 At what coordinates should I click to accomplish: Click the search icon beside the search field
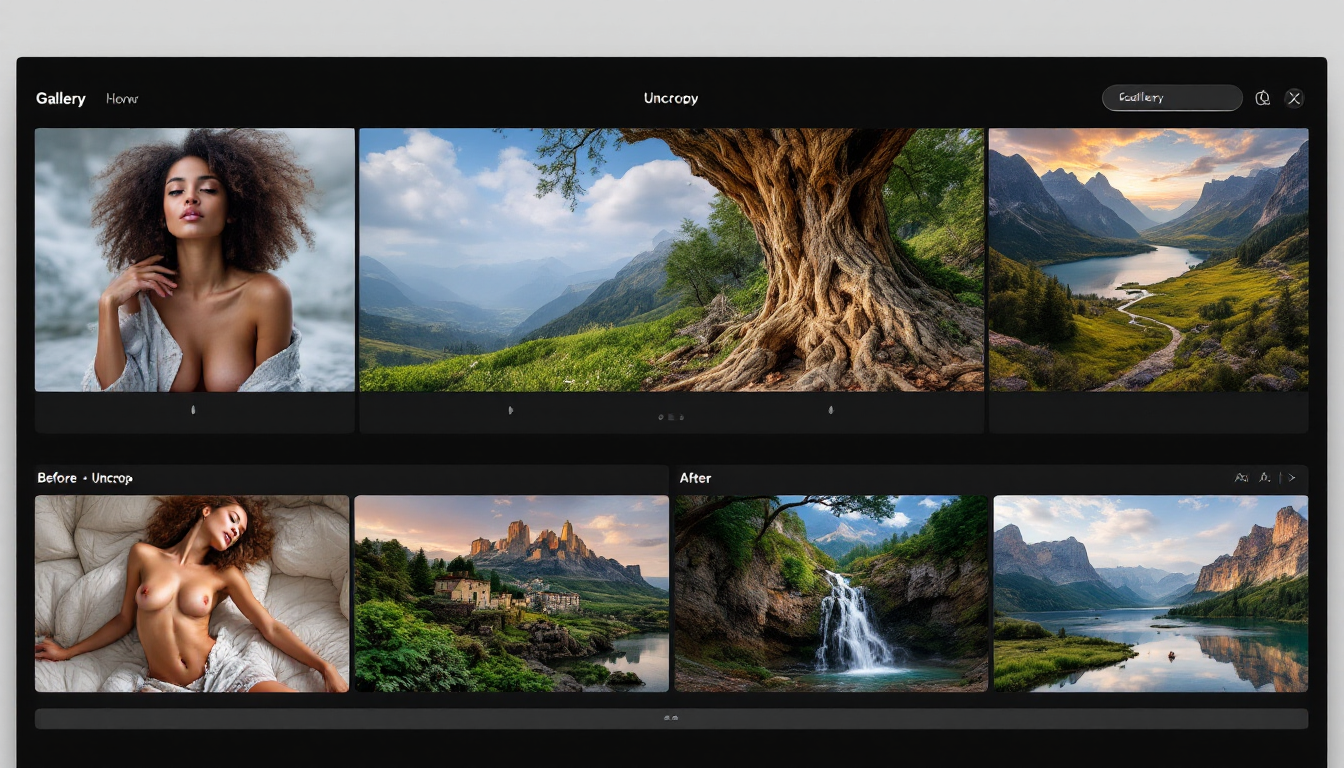click(1263, 98)
